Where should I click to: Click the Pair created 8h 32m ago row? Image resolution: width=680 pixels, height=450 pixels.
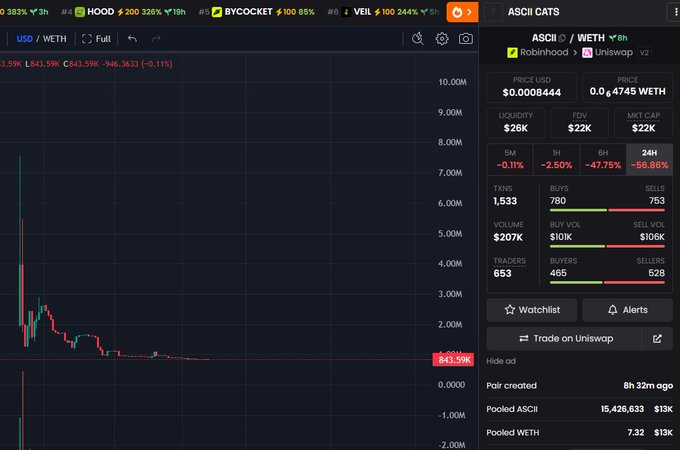click(x=579, y=386)
